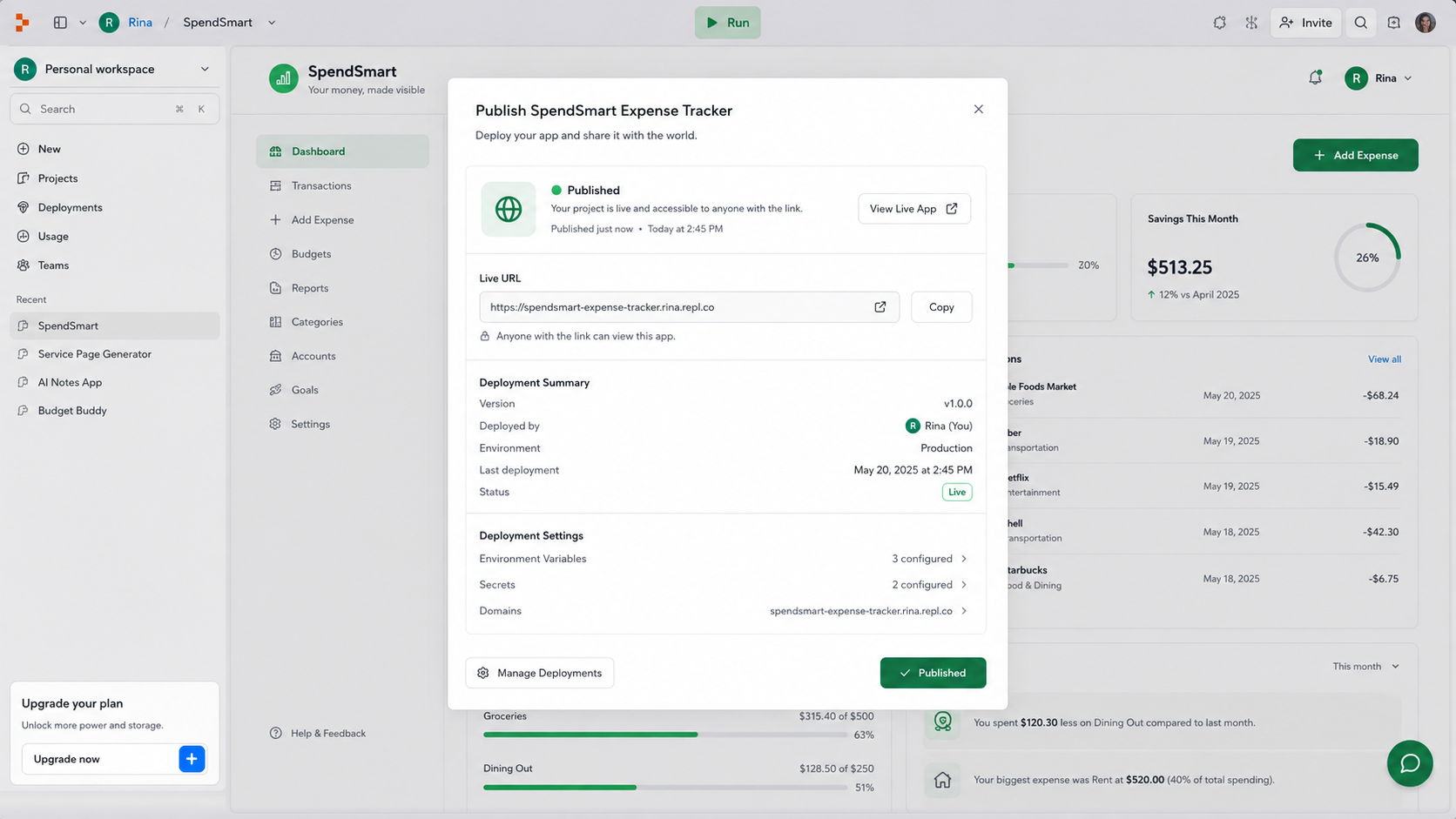The width and height of the screenshot is (1456, 819).
Task: Click the Usage icon in workspace sidebar
Action: point(24,236)
